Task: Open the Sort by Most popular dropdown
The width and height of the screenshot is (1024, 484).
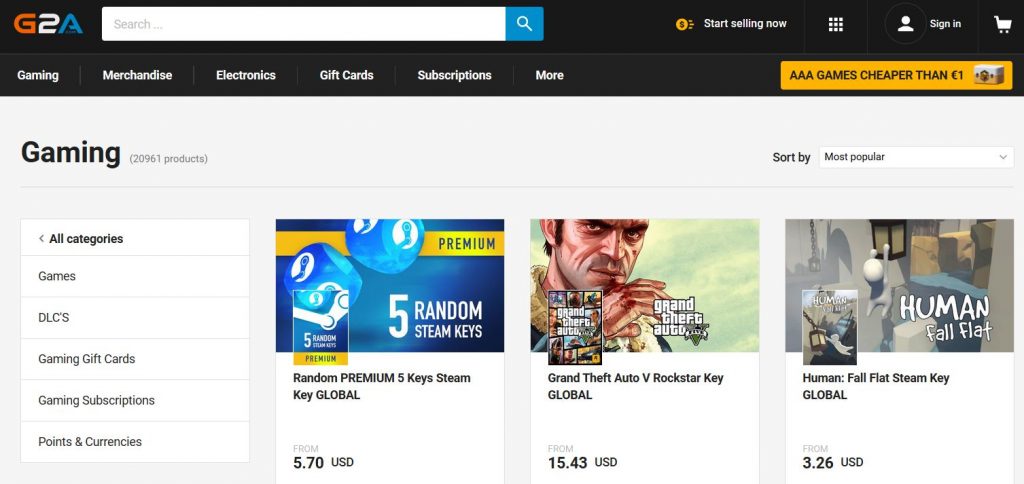Action: 916,157
